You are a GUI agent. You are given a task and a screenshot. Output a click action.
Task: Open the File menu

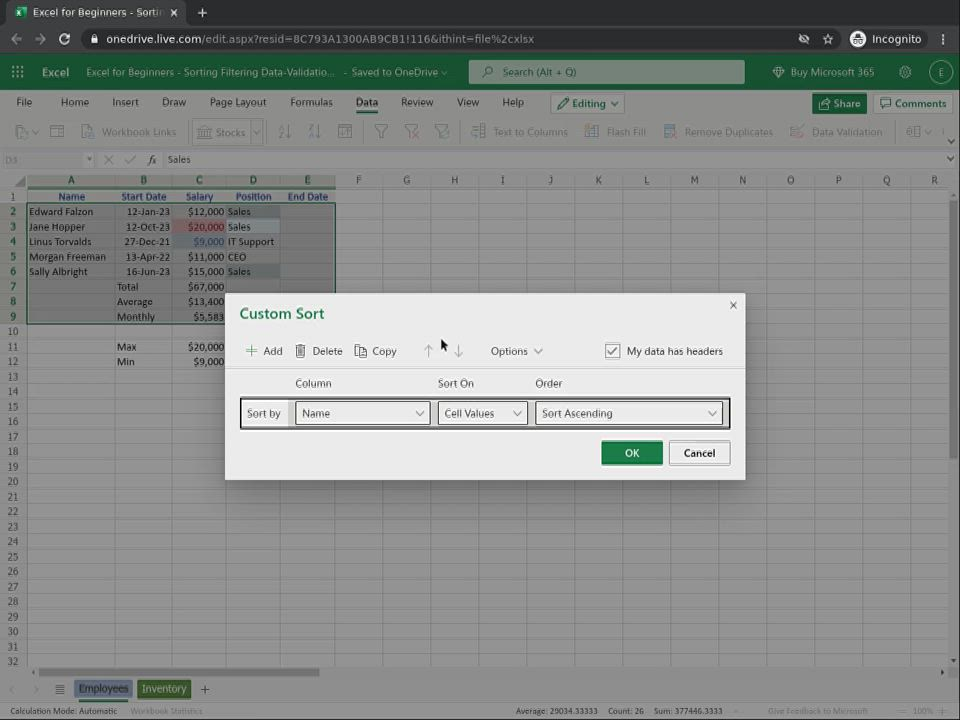coord(24,102)
